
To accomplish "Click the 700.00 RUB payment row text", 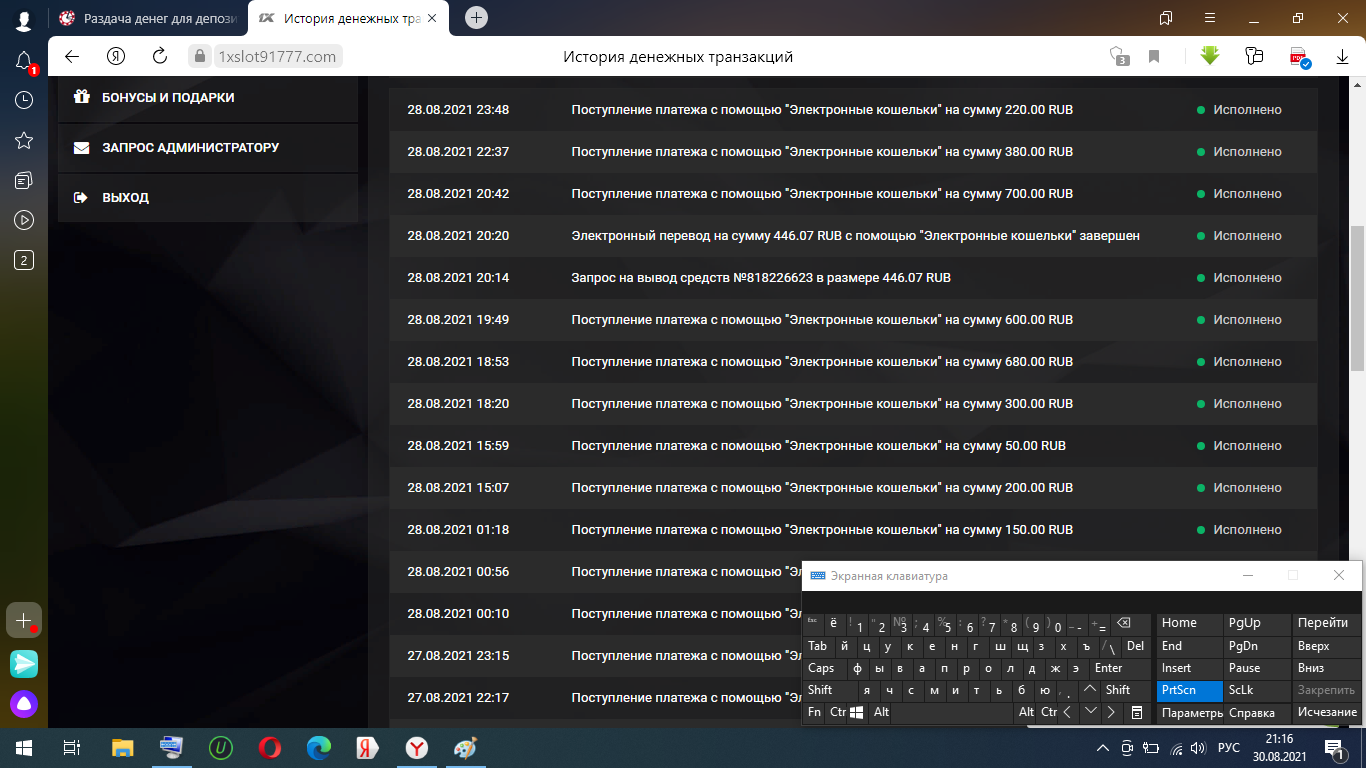I will tap(822, 194).
